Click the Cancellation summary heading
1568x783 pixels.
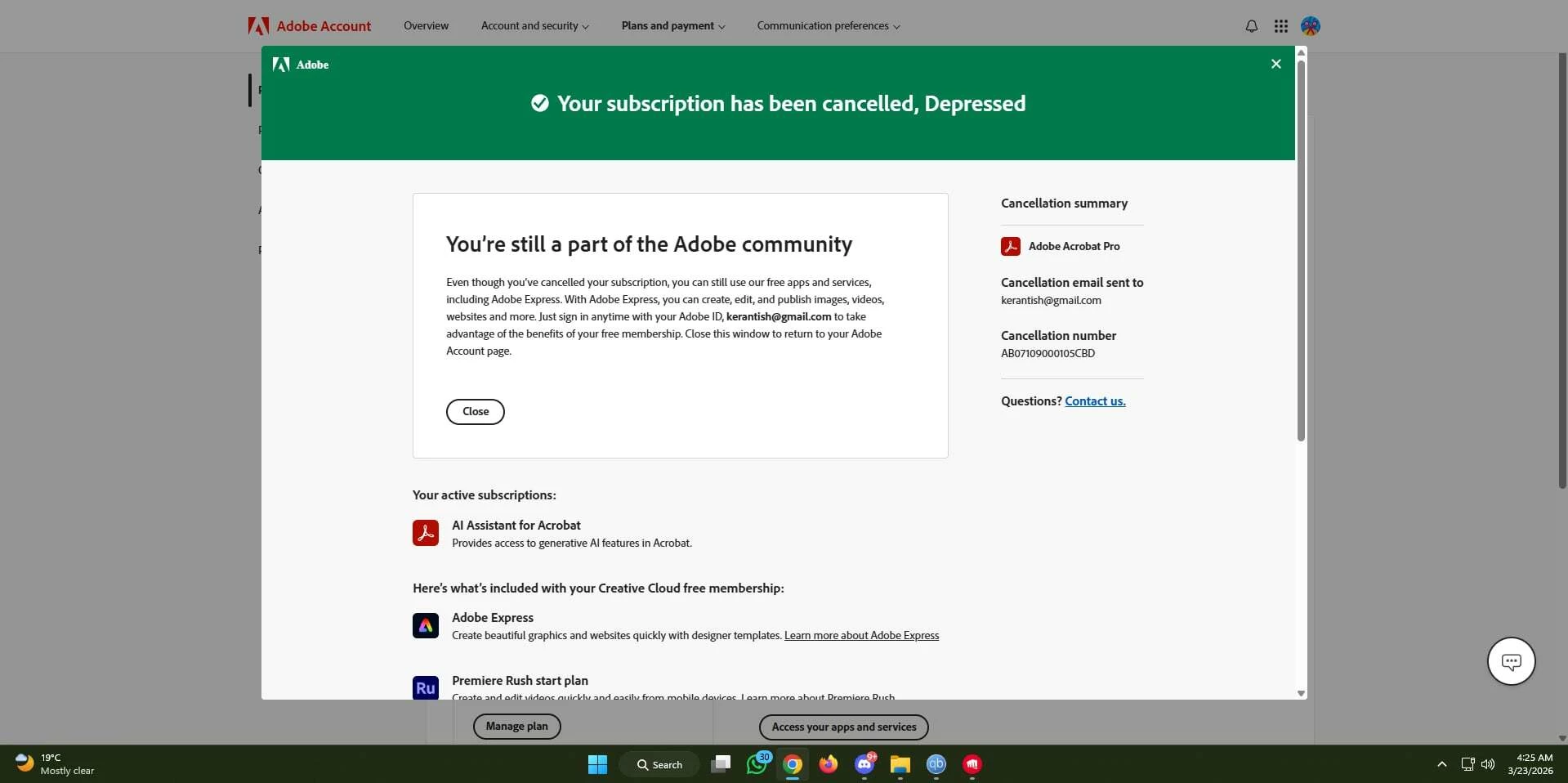(x=1064, y=204)
